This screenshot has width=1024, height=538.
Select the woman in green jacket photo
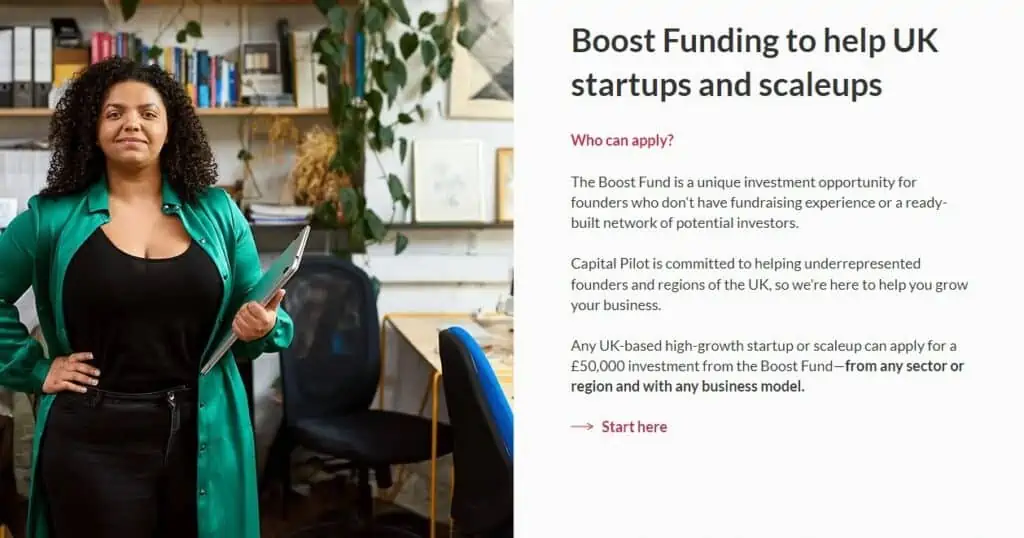257,269
